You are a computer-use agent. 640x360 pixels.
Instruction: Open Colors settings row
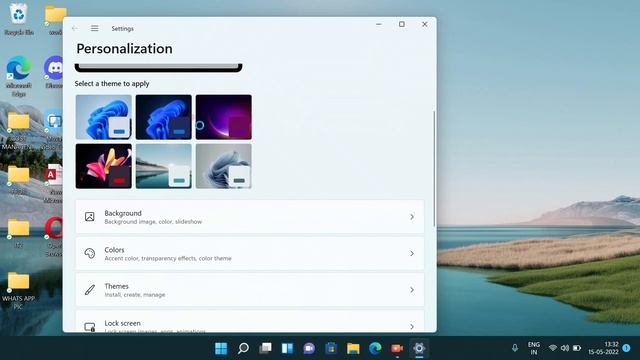250,253
